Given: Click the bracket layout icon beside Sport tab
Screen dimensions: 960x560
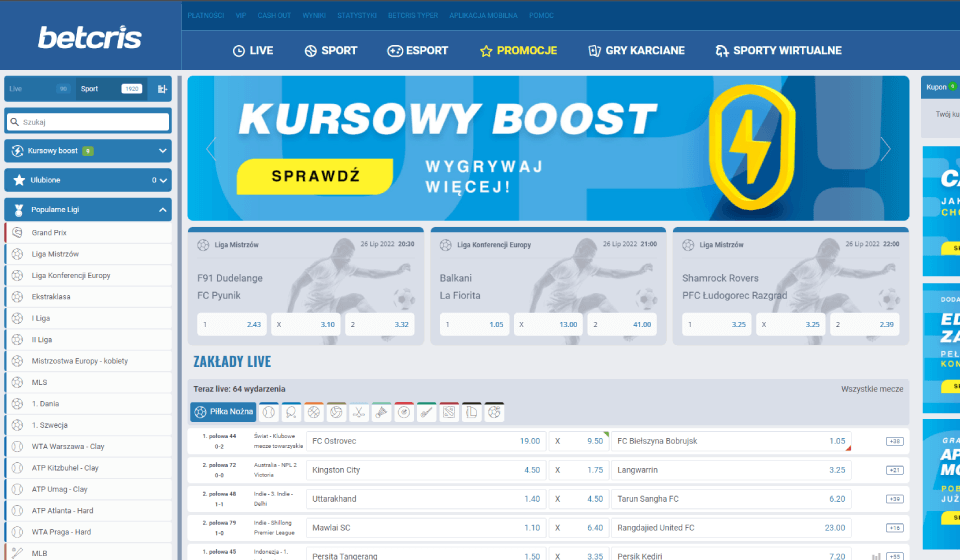Looking at the screenshot, I should pyautogui.click(x=163, y=89).
